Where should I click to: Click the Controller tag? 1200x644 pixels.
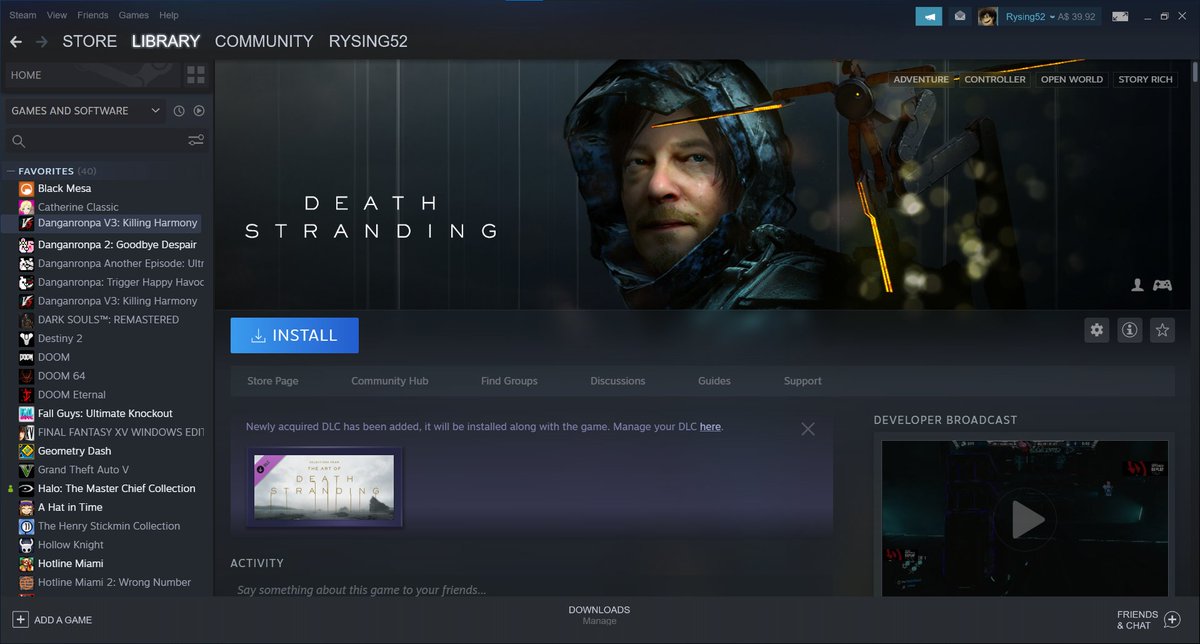pos(995,79)
